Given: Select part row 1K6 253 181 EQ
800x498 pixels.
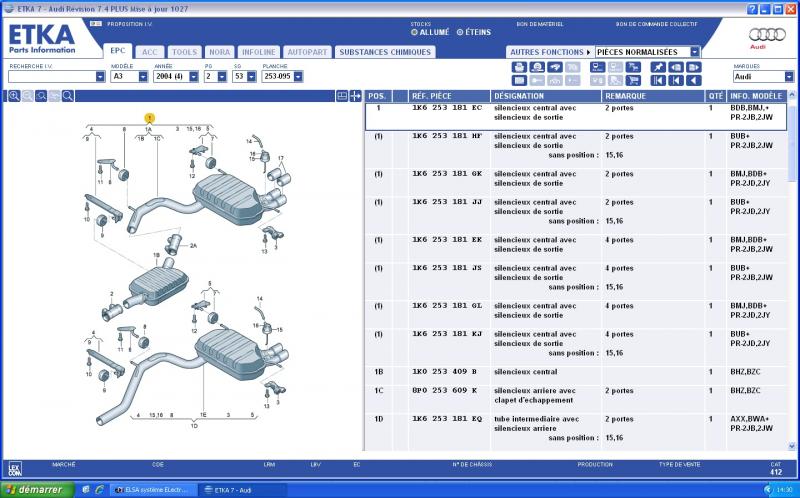Looking at the screenshot, I should pyautogui.click(x=576, y=432).
